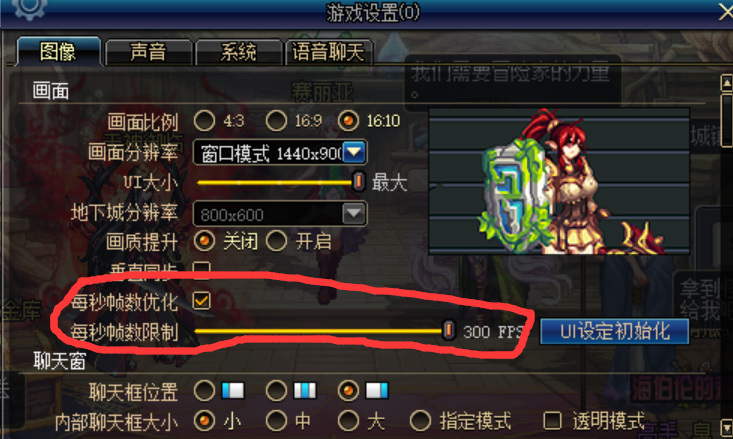The image size is (733, 439).
Task: Click the 每秒帧数限制 slider handle
Action: pos(448,330)
